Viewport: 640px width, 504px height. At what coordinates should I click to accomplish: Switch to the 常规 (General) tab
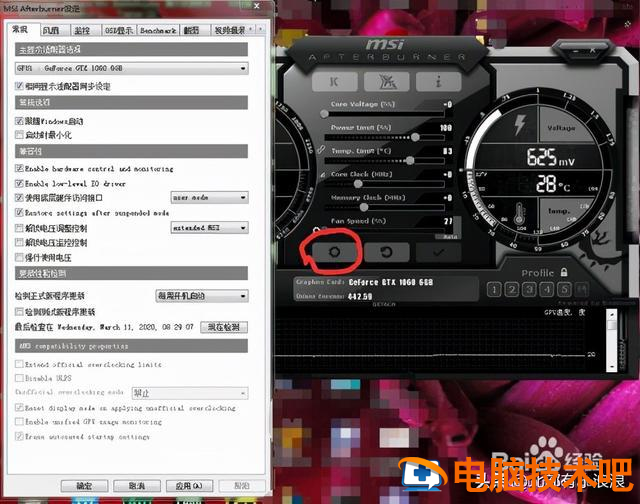pos(20,29)
